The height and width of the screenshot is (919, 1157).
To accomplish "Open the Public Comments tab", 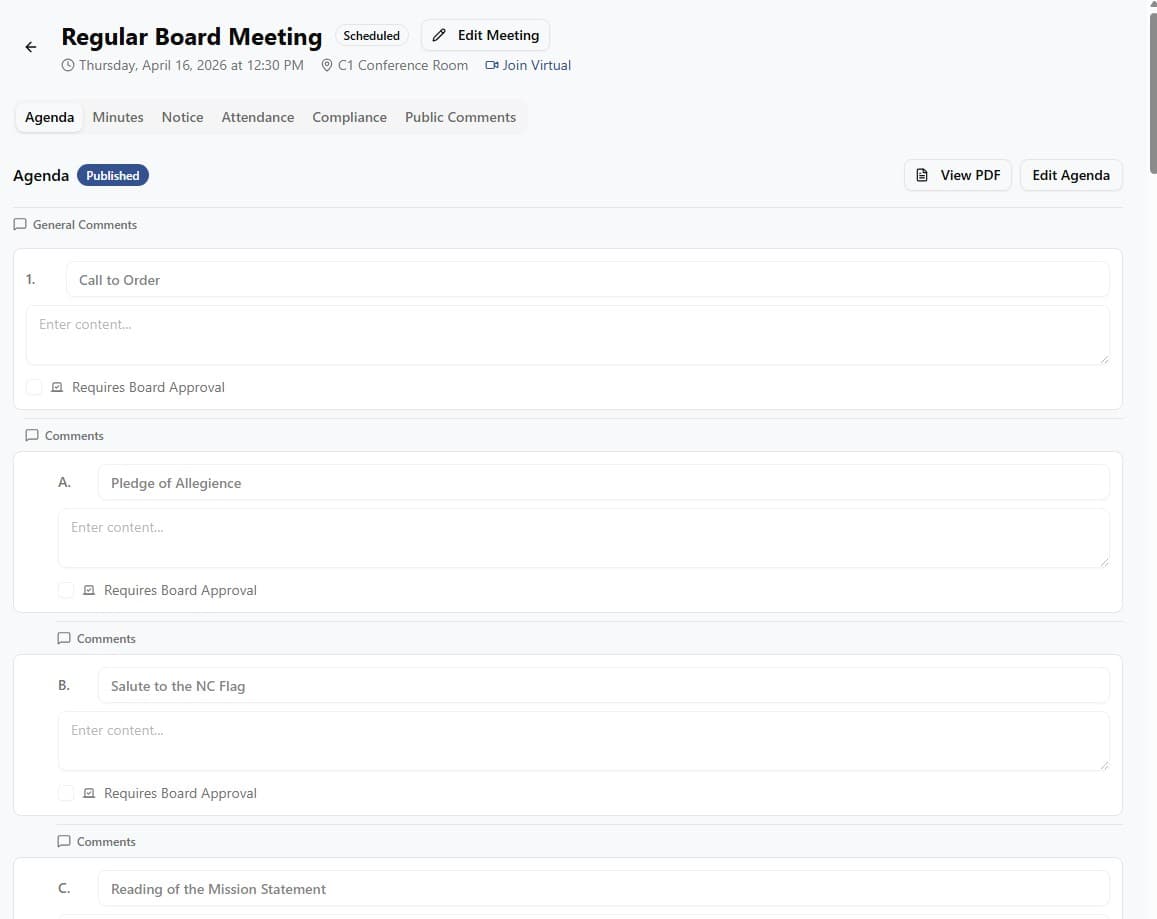I will (x=460, y=117).
